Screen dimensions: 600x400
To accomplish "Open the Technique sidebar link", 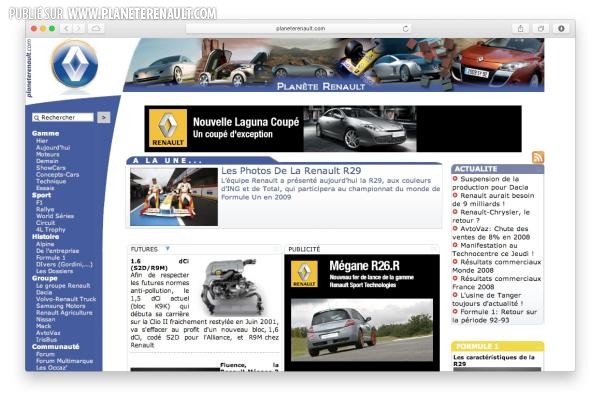I will click(51, 181).
